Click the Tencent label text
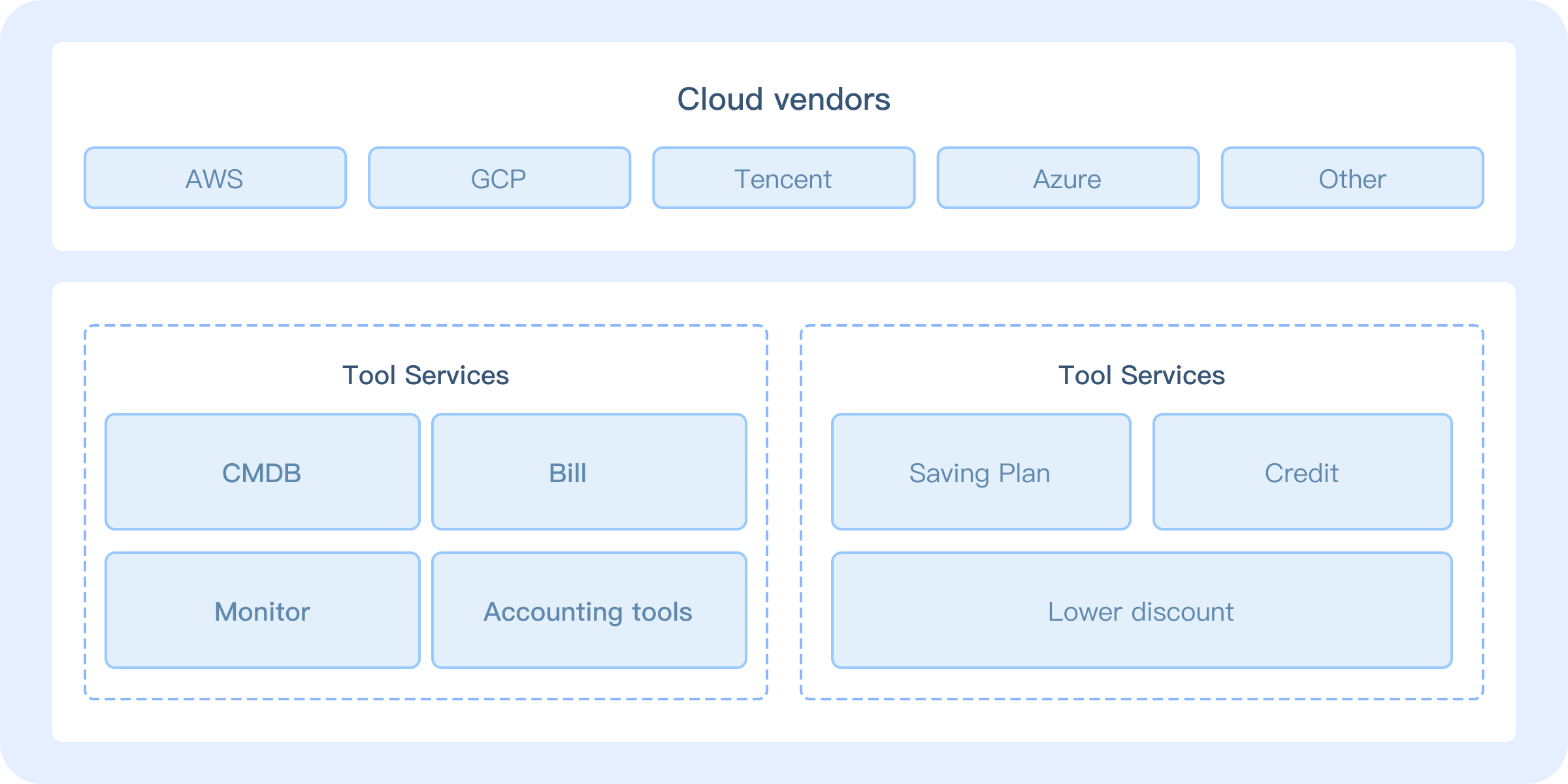 coord(783,179)
